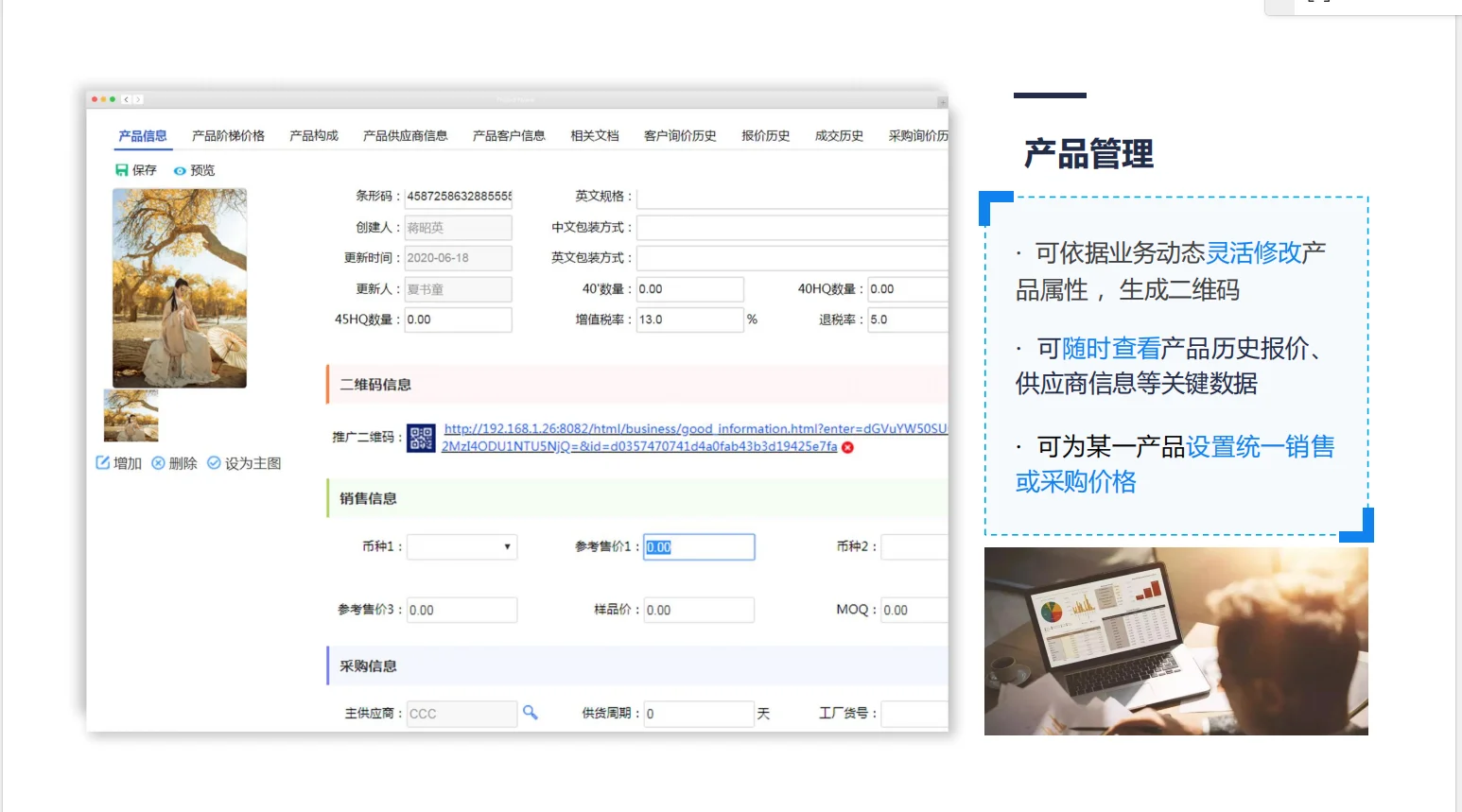Click the 主供应商 field showing CCC

[x=461, y=713]
